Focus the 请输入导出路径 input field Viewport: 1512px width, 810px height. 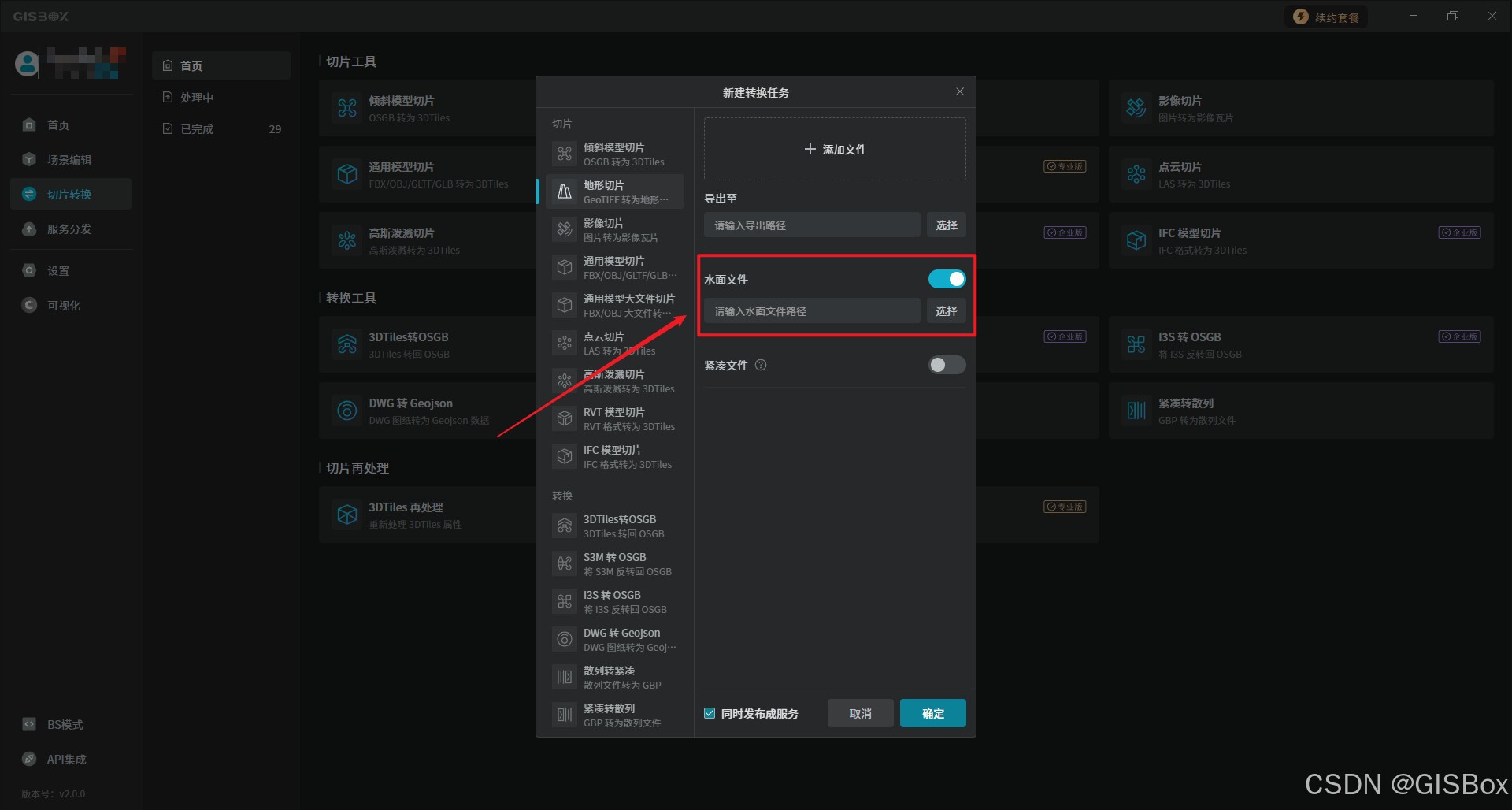pos(812,225)
